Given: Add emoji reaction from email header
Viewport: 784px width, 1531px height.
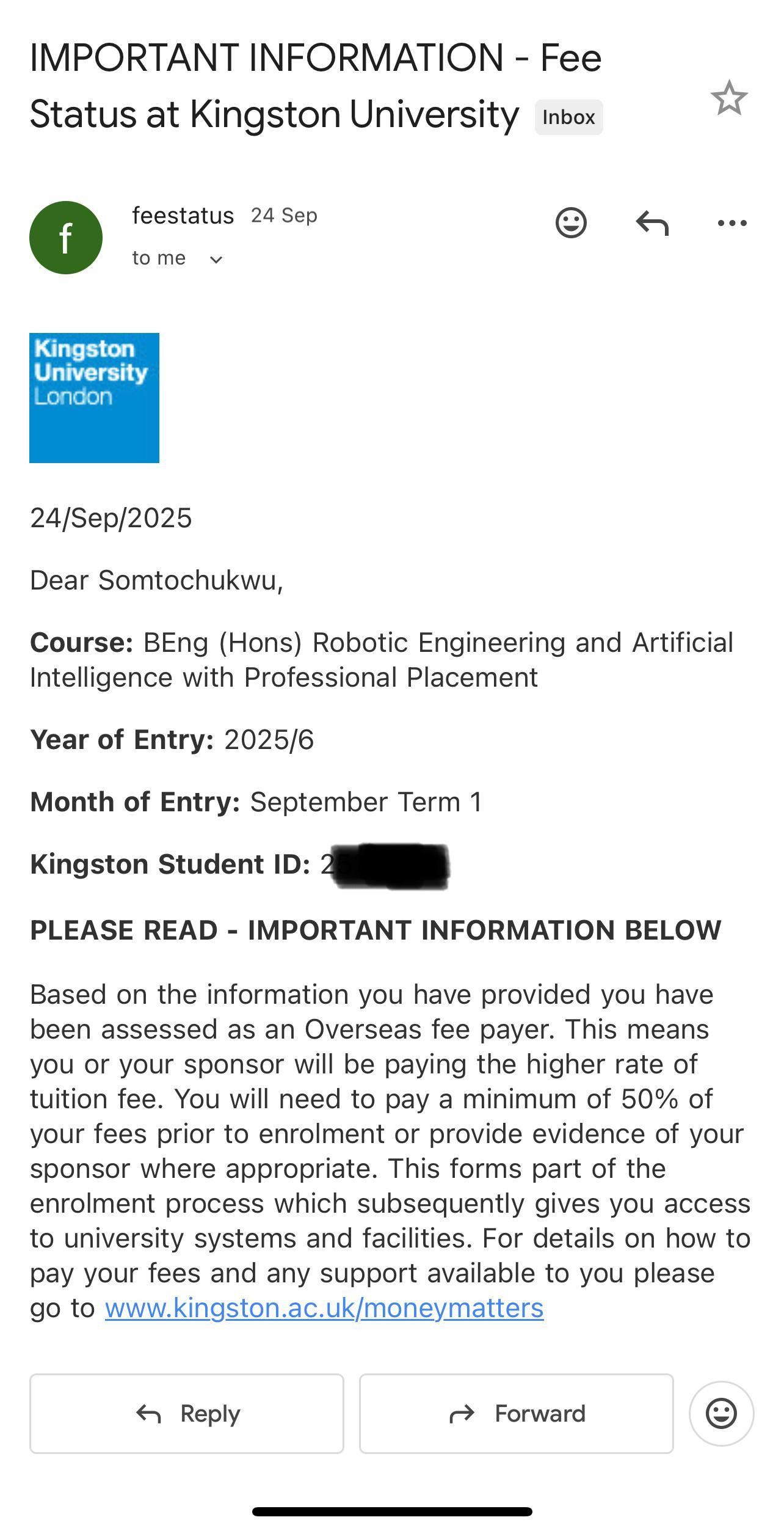Looking at the screenshot, I should tap(571, 222).
